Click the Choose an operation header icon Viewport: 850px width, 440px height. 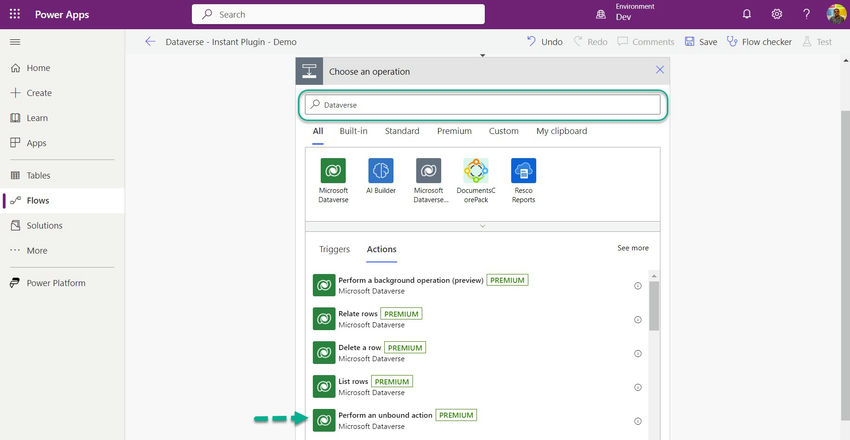tap(309, 71)
